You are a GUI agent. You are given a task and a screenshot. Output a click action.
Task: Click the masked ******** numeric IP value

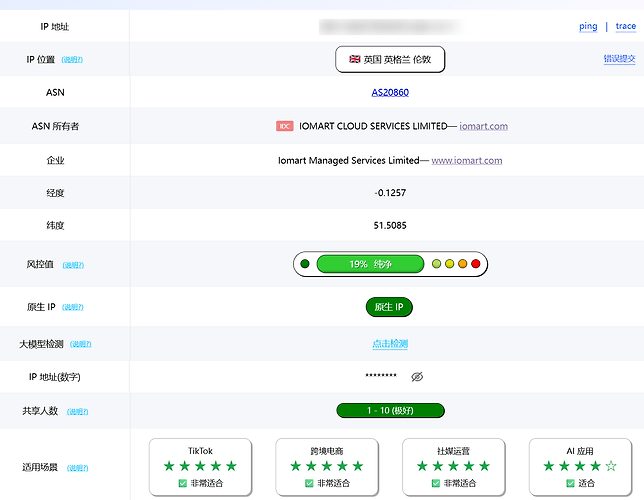[x=381, y=376]
